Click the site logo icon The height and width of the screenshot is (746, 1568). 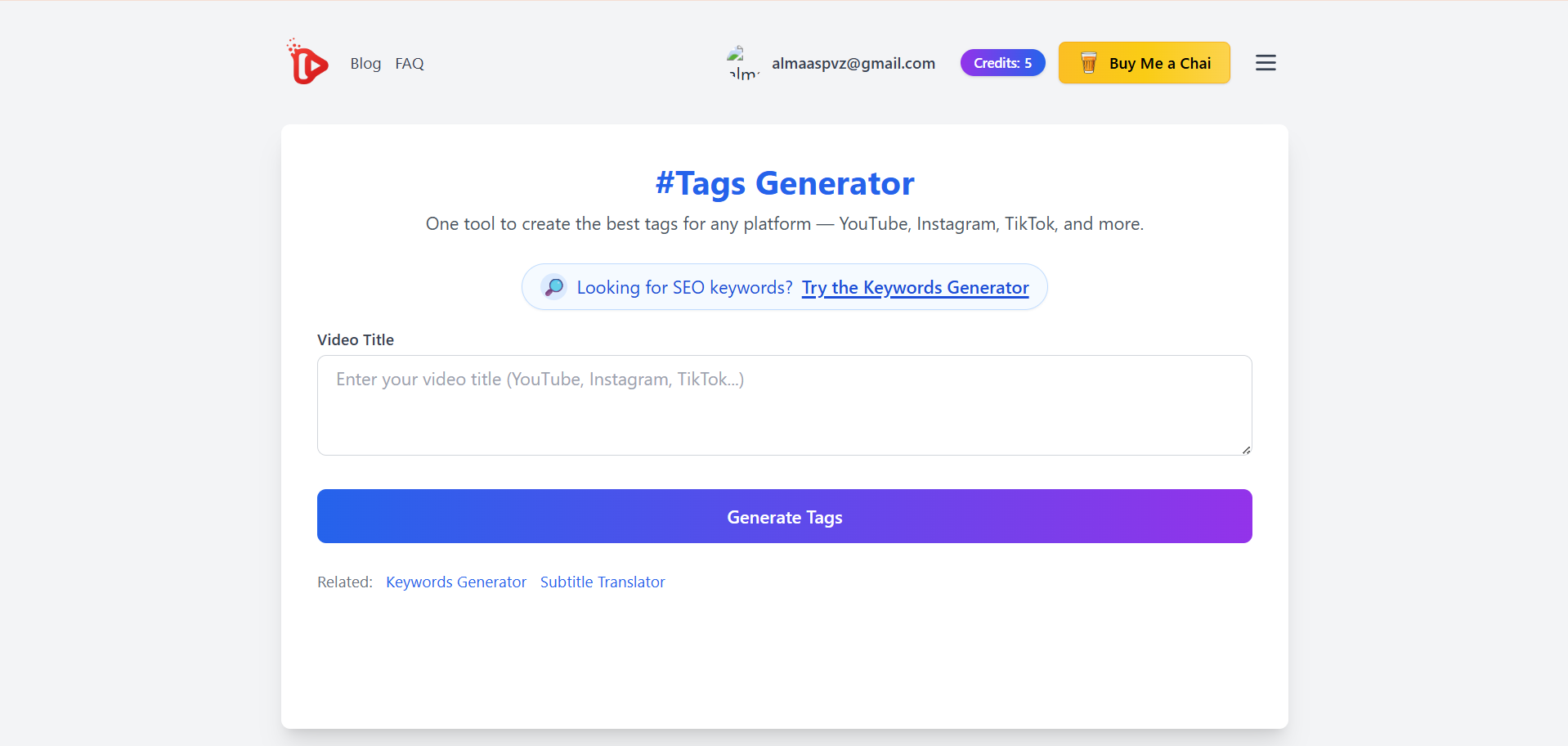(x=307, y=62)
